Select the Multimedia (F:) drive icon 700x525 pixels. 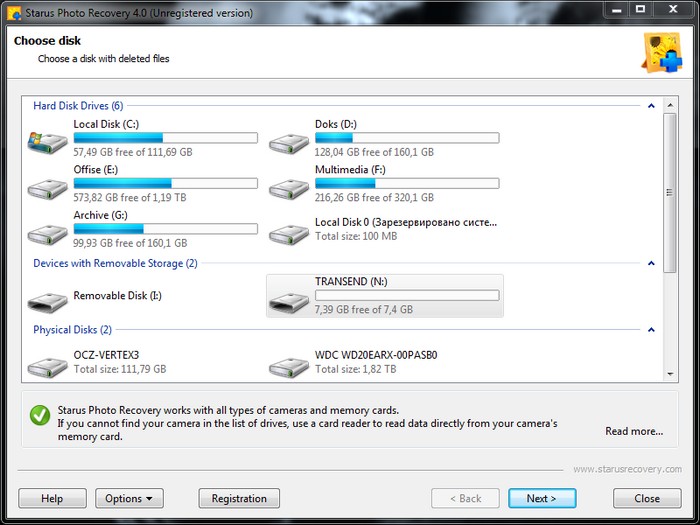[289, 189]
